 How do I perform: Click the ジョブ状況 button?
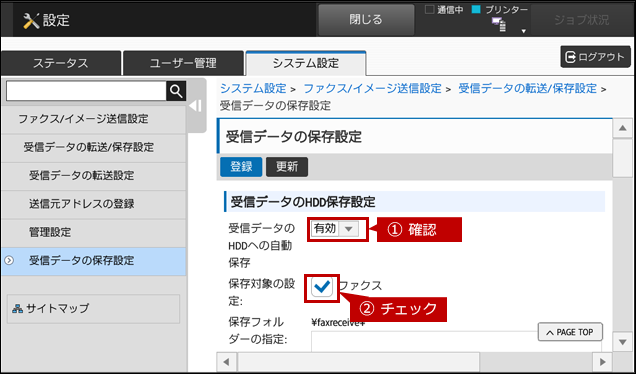(x=582, y=20)
